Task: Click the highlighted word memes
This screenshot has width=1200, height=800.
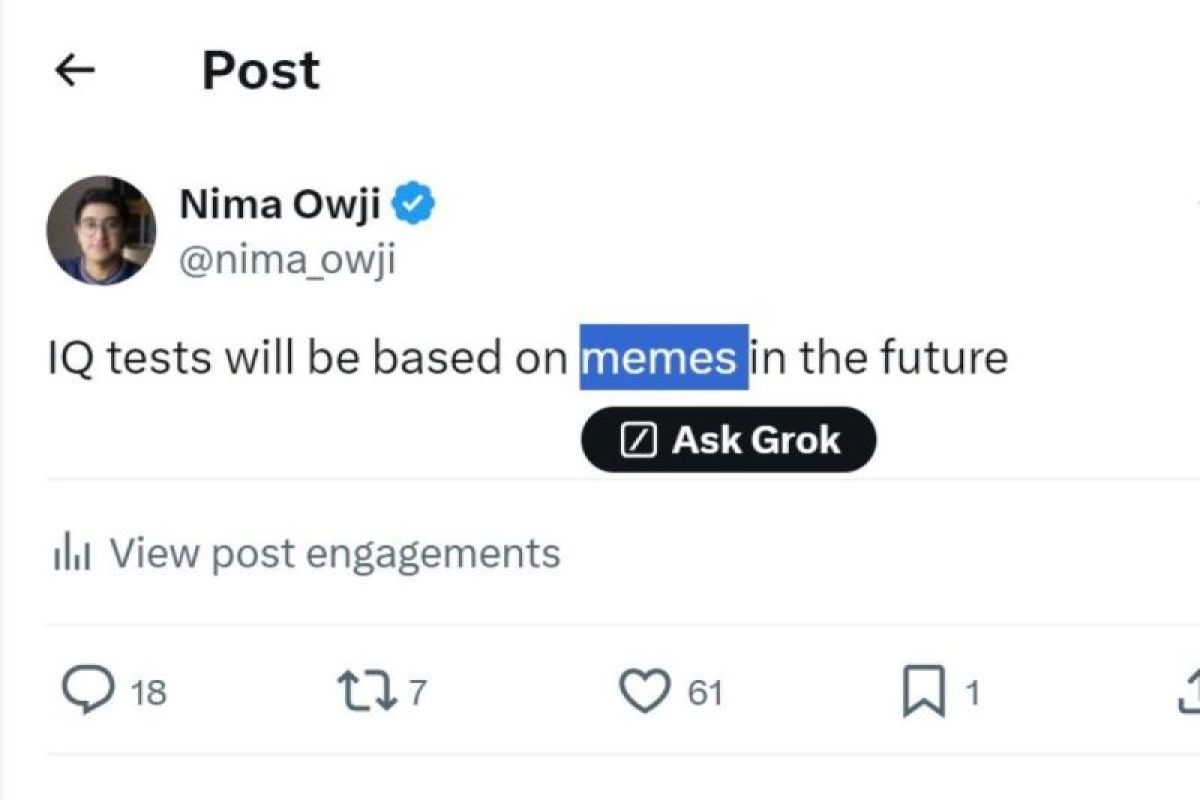Action: 663,357
